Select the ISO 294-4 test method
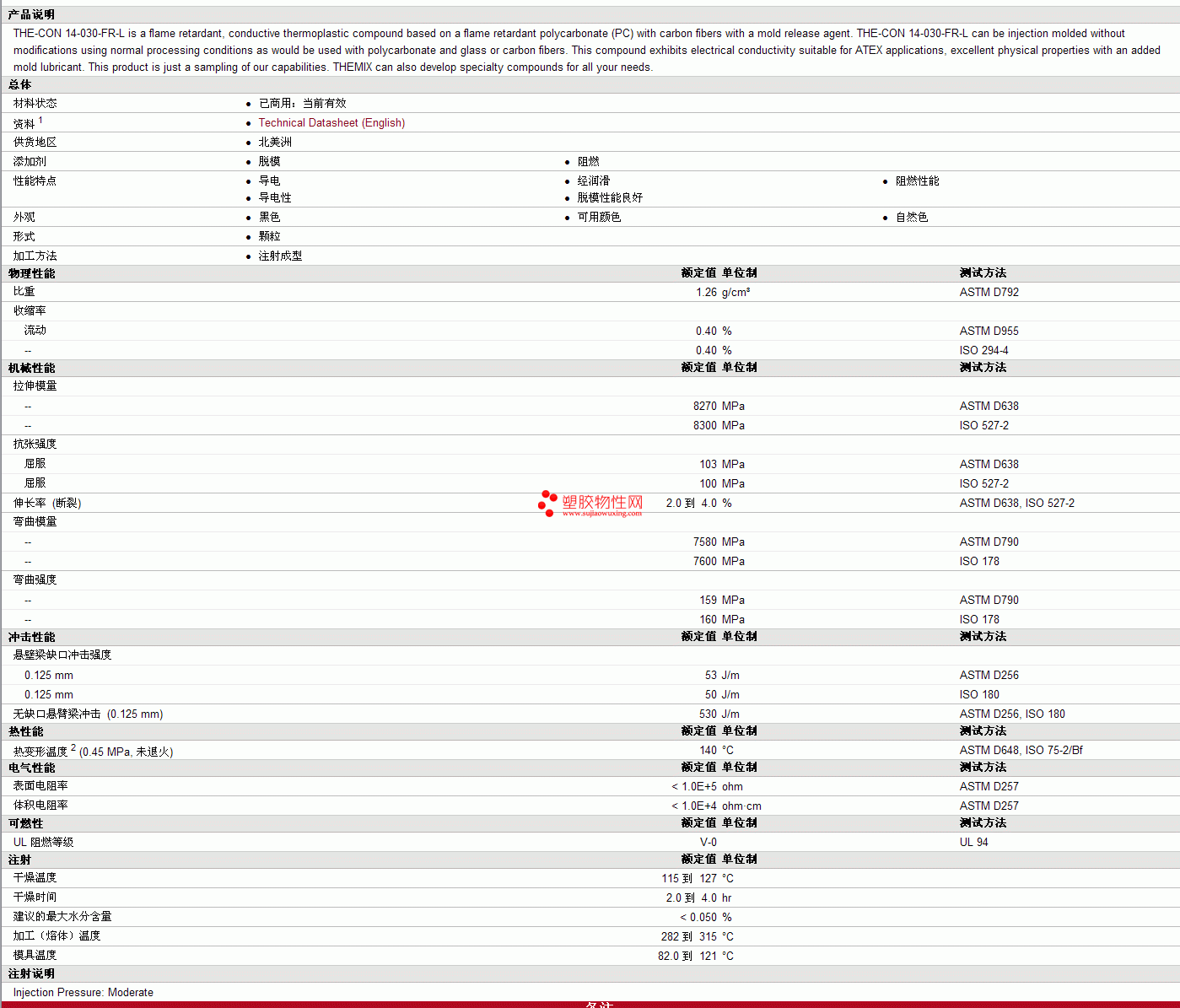 pos(984,351)
